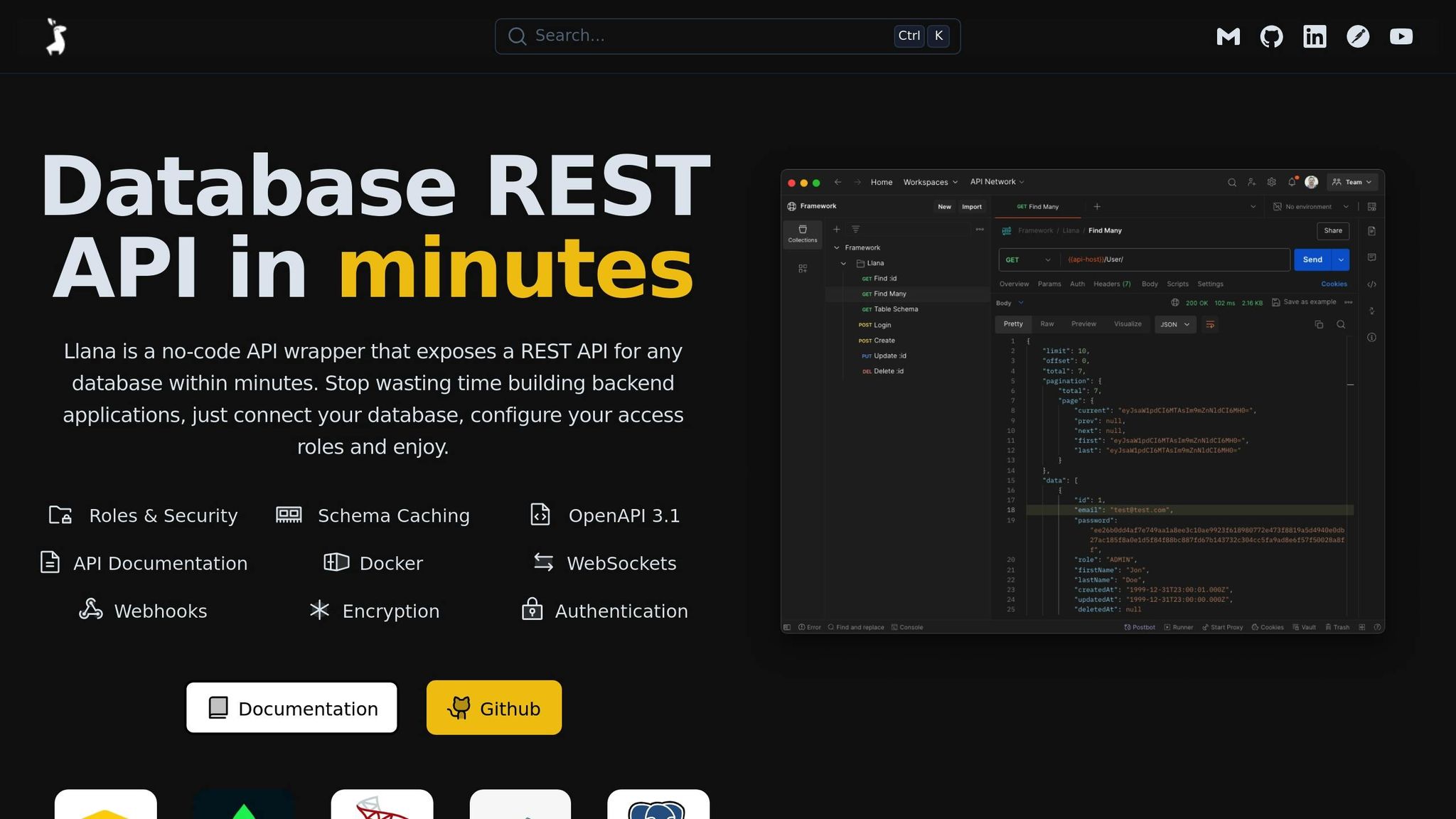Image resolution: width=1456 pixels, height=819 pixels.
Task: Switch to the Raw response tab
Action: point(1046,324)
